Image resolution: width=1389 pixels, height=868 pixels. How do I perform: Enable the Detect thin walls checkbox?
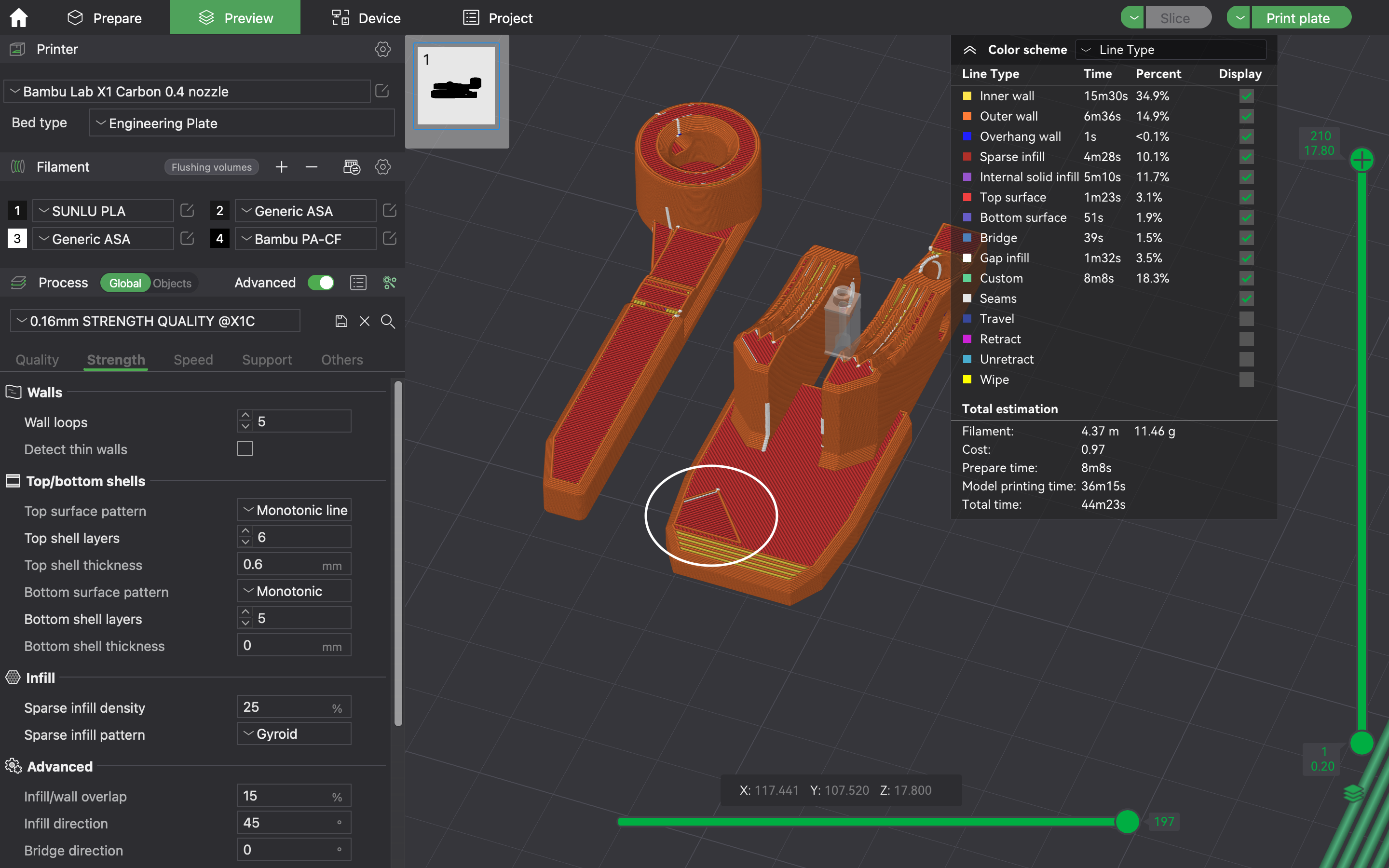coord(245,448)
